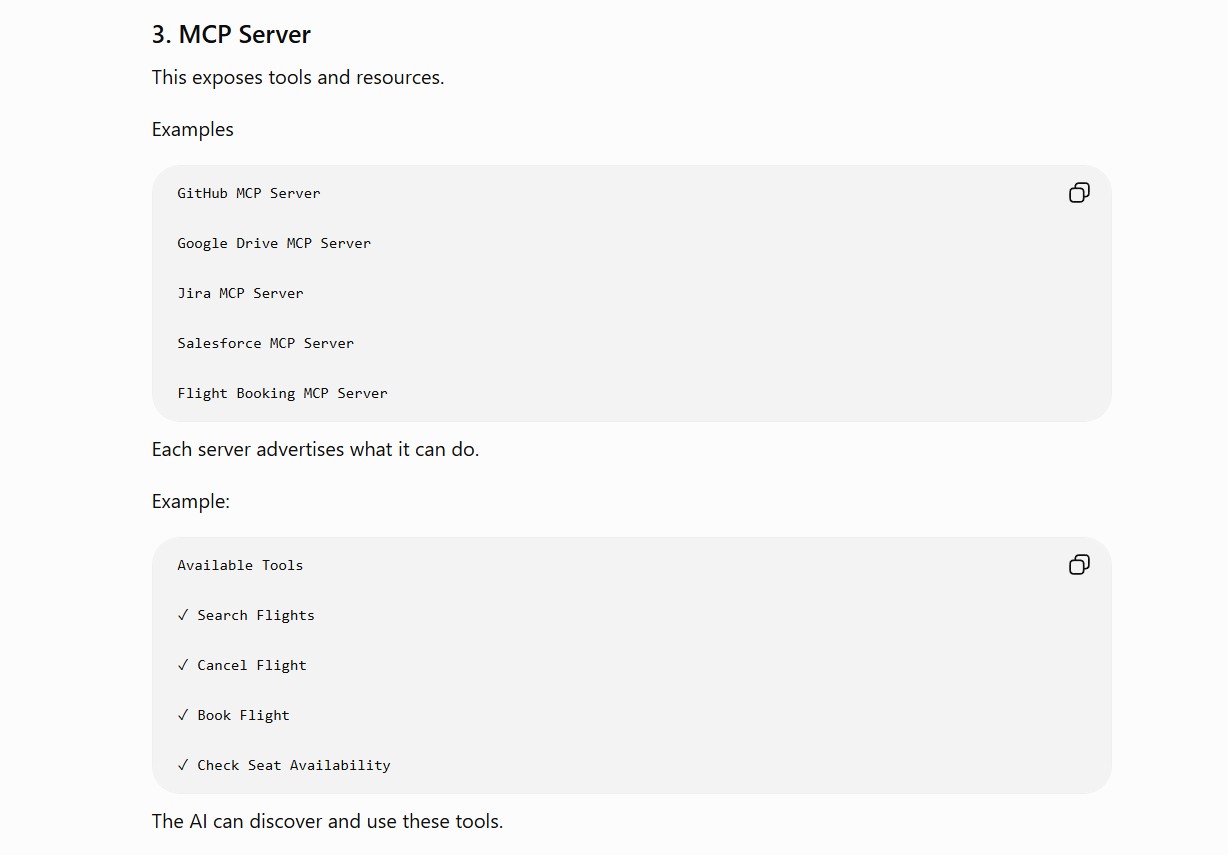Click the 'Cancel Flight' line
1228x855 pixels.
242,665
